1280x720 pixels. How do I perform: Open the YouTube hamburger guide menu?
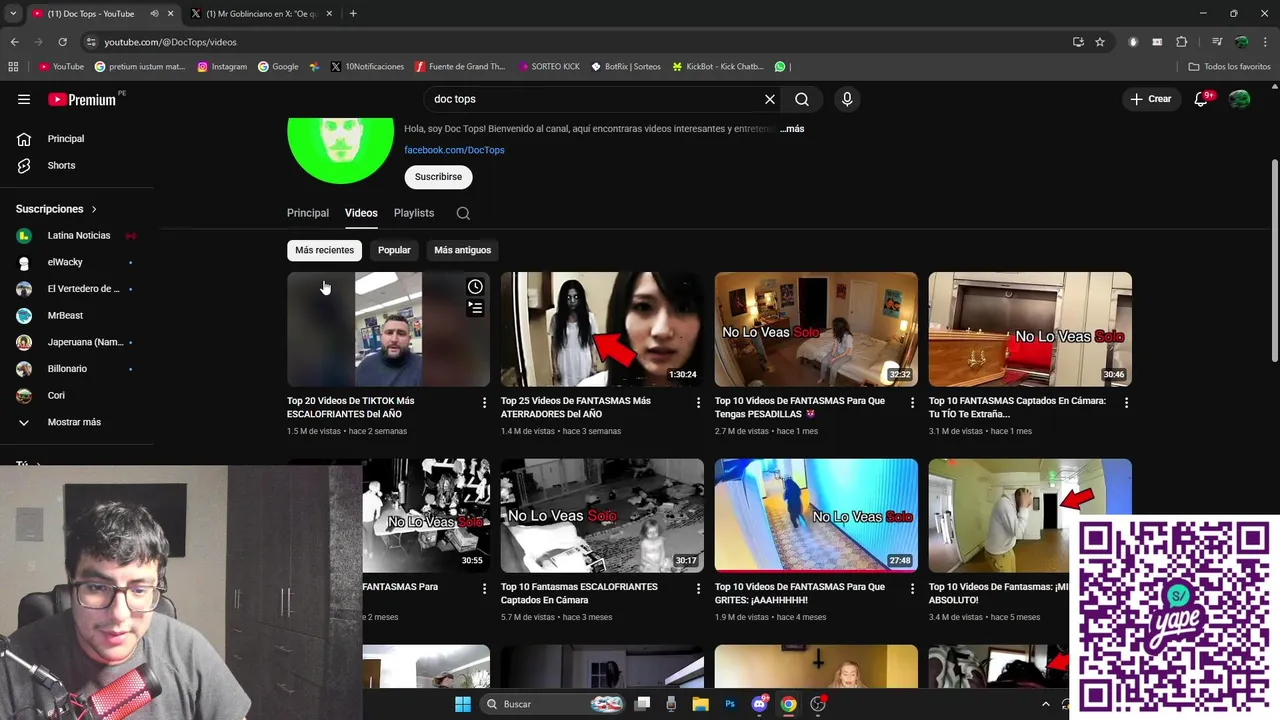24,99
